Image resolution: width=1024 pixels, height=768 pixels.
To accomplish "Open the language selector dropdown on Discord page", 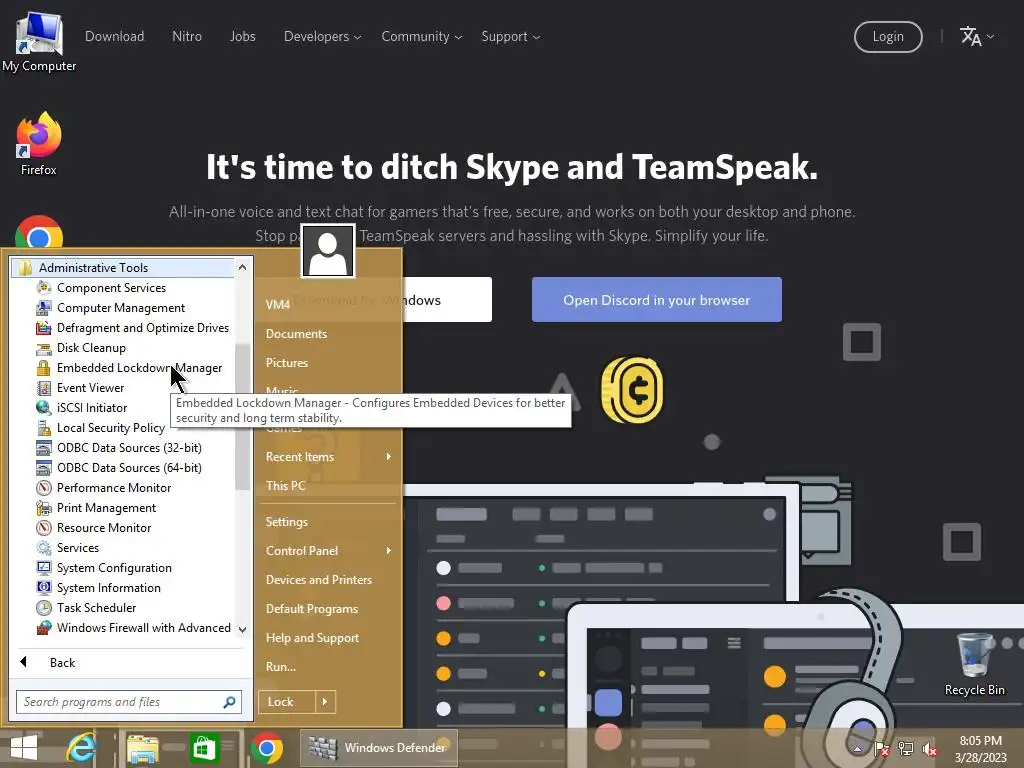I will point(977,37).
